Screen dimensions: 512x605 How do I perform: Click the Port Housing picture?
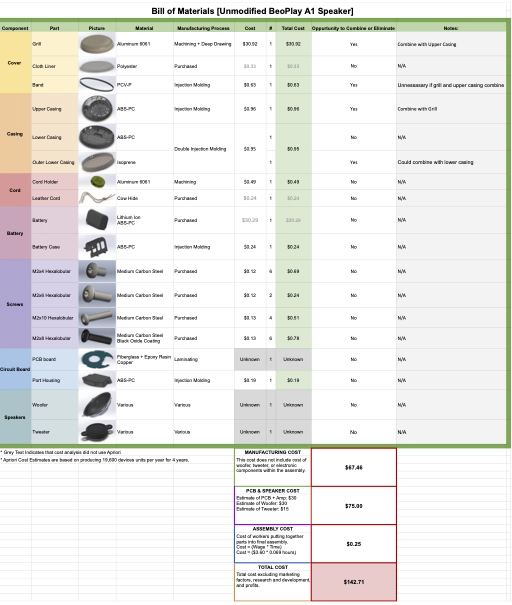(97, 380)
